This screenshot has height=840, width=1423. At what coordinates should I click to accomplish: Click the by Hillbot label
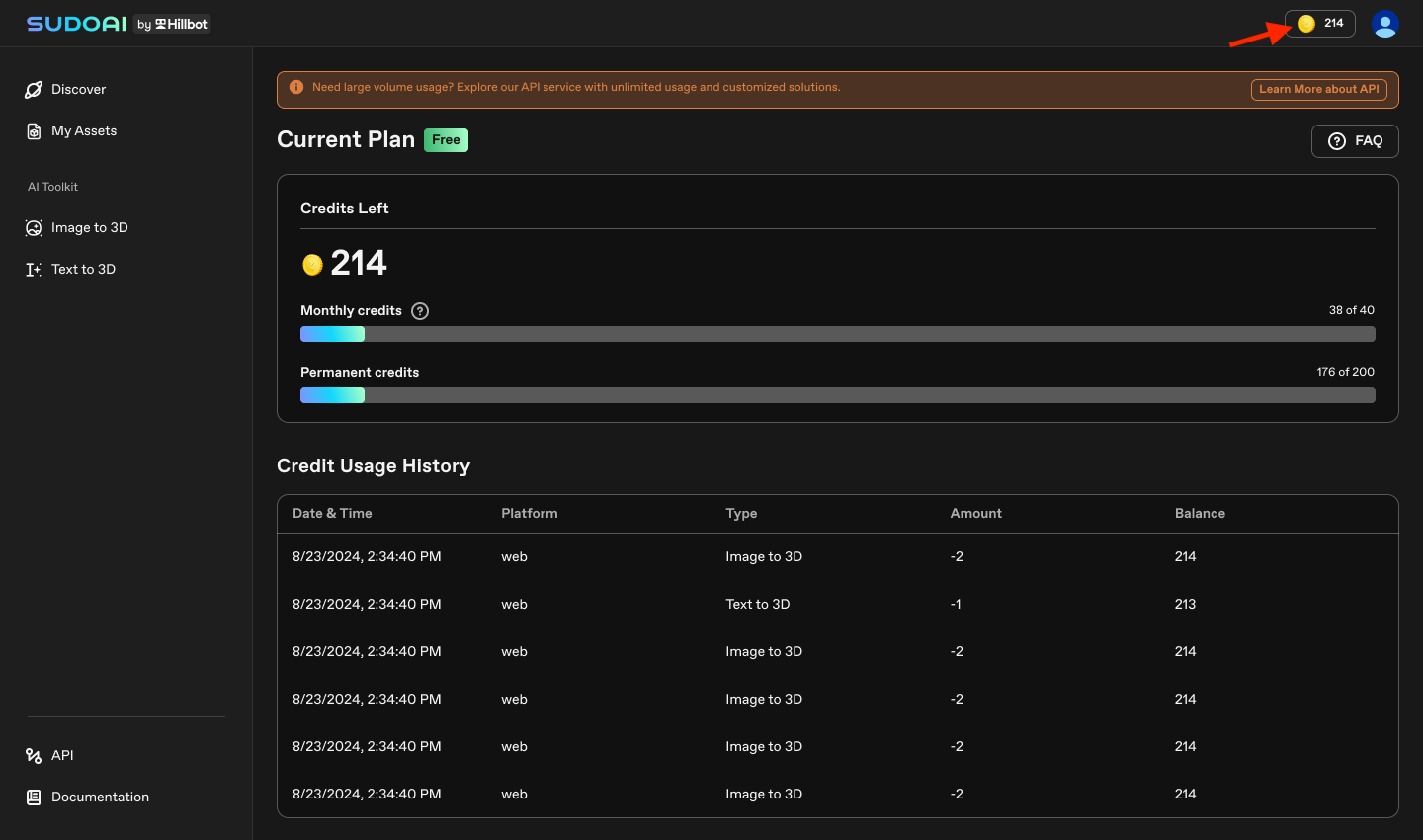point(172,24)
